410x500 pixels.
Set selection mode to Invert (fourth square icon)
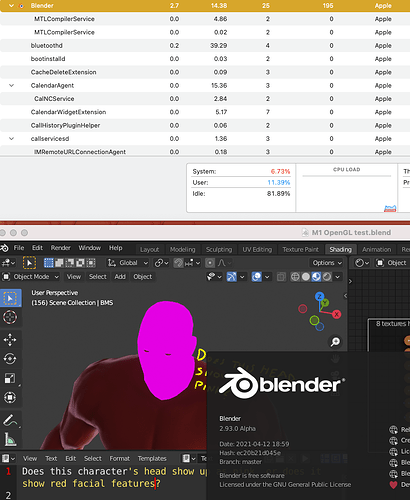click(80, 263)
